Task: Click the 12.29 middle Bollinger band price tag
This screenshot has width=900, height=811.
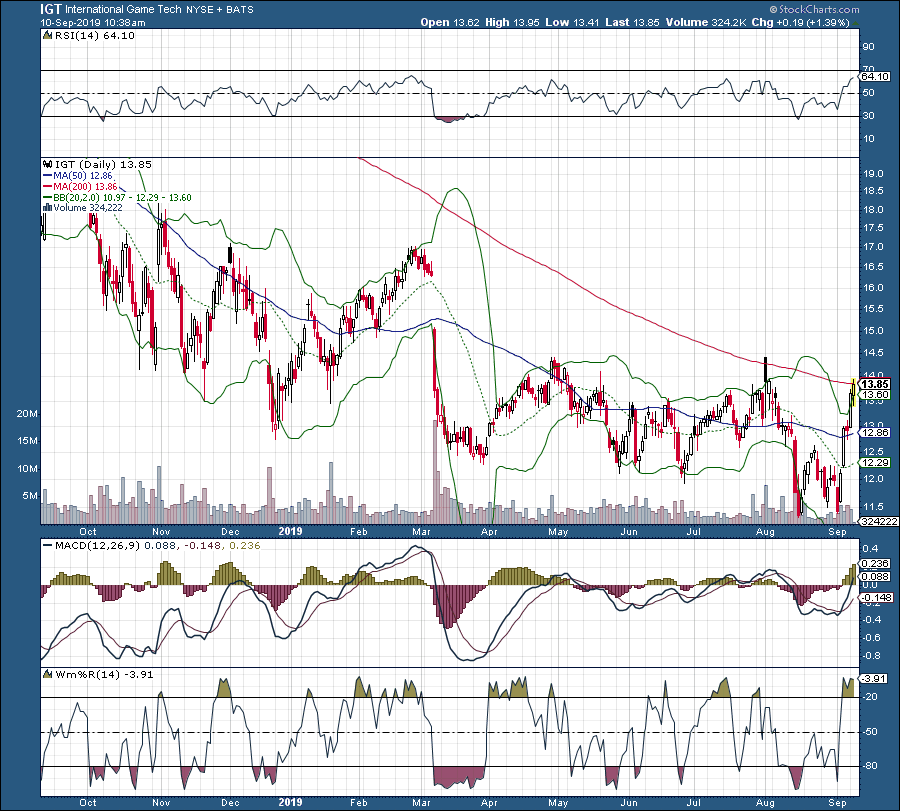Action: coord(876,463)
